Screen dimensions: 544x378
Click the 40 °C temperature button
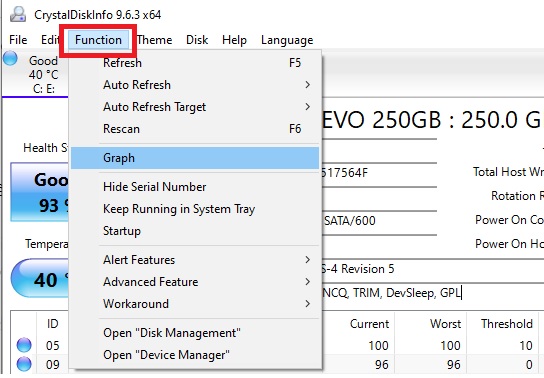click(x=40, y=278)
